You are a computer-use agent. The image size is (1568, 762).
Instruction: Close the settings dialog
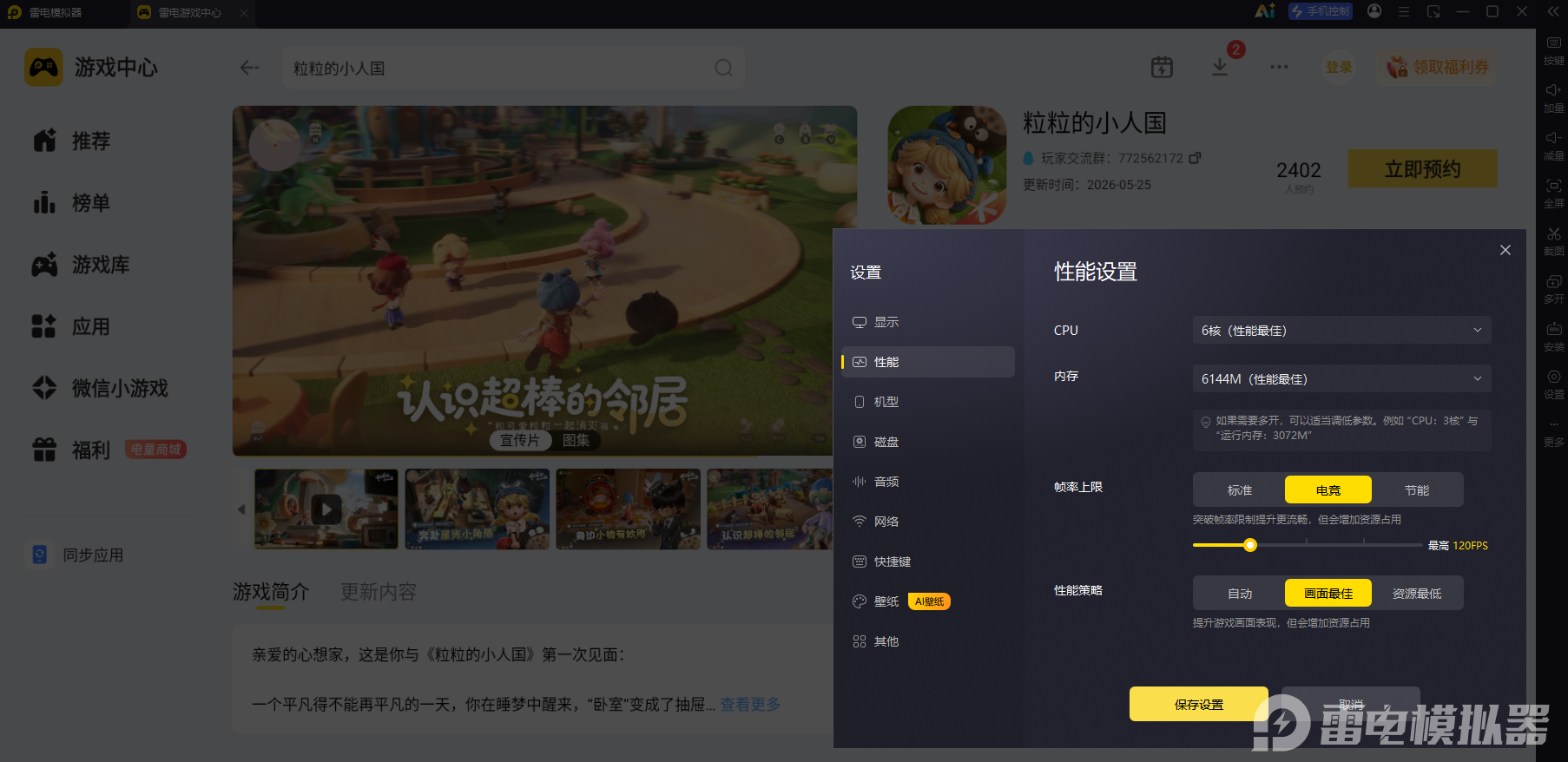pos(1505,250)
